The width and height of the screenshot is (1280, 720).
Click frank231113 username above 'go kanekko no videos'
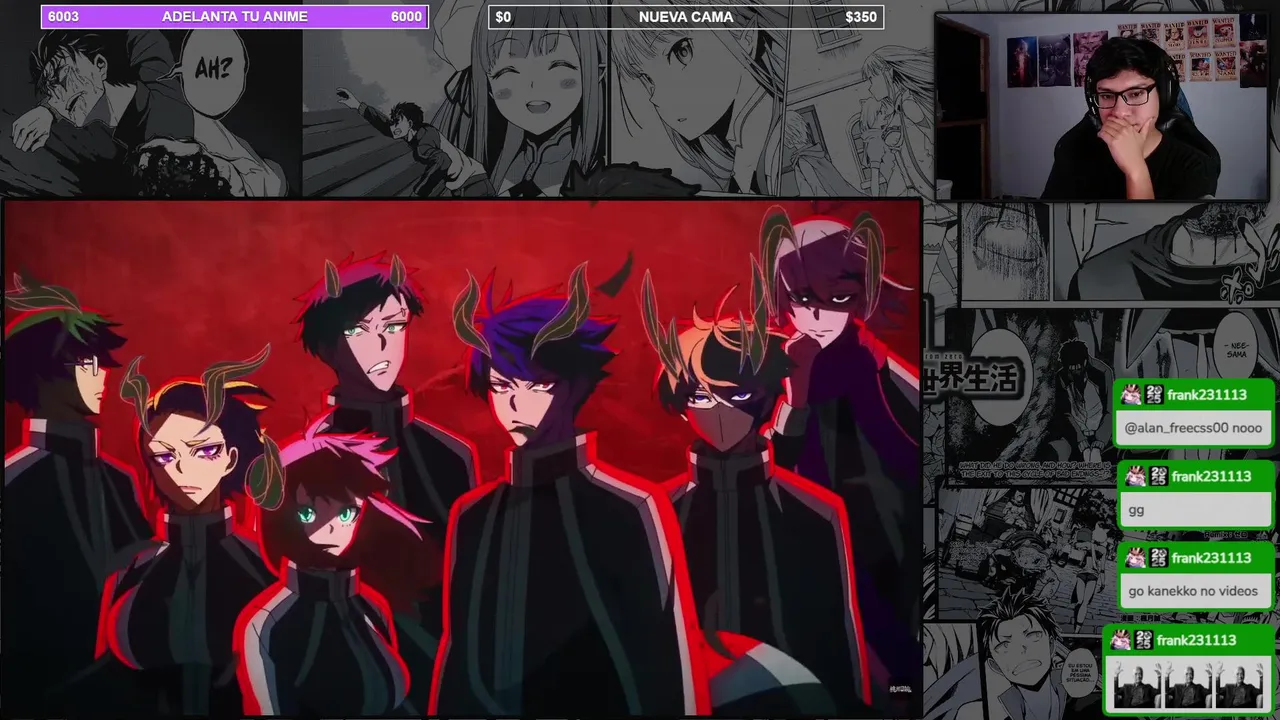[x=1211, y=558]
